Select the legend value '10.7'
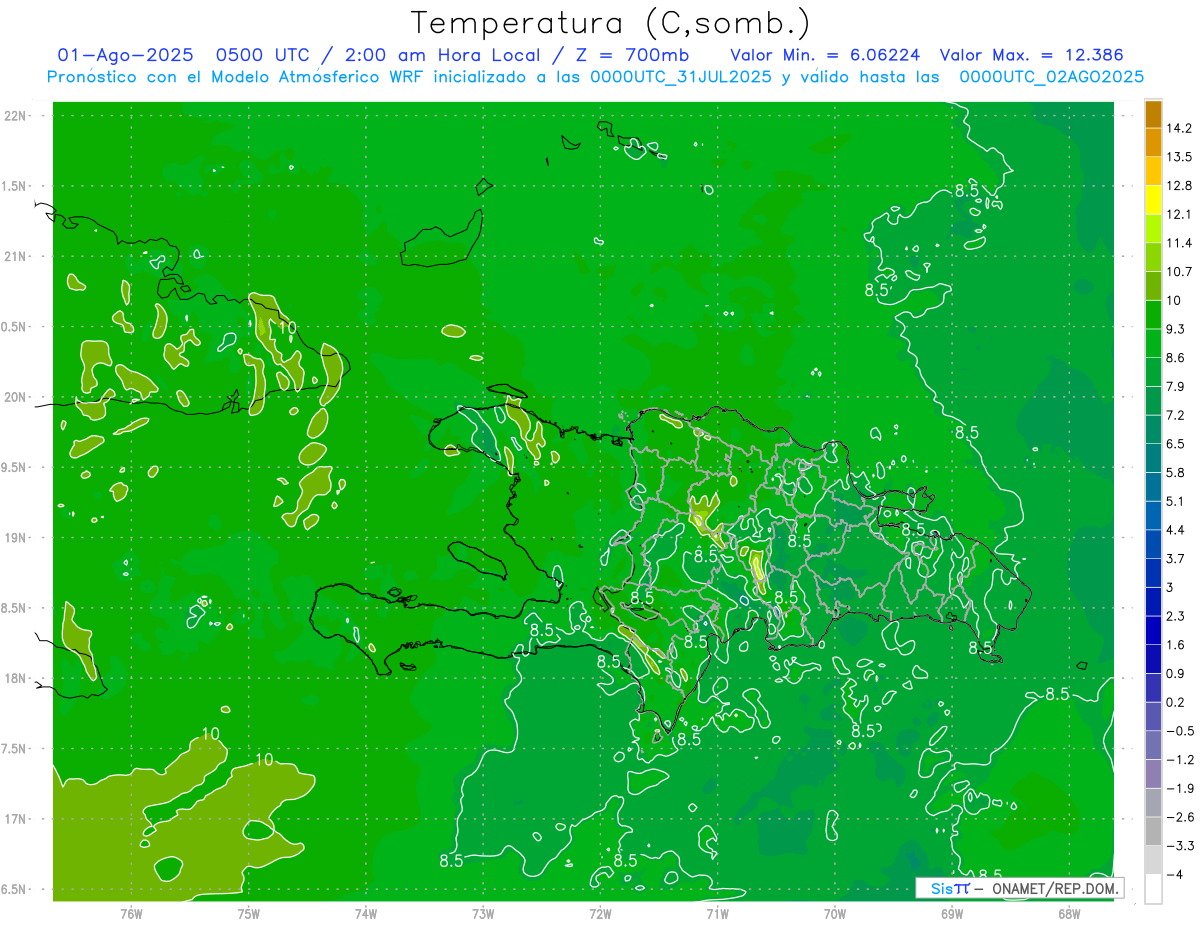Image resolution: width=1200 pixels, height=927 pixels. (x=1179, y=272)
